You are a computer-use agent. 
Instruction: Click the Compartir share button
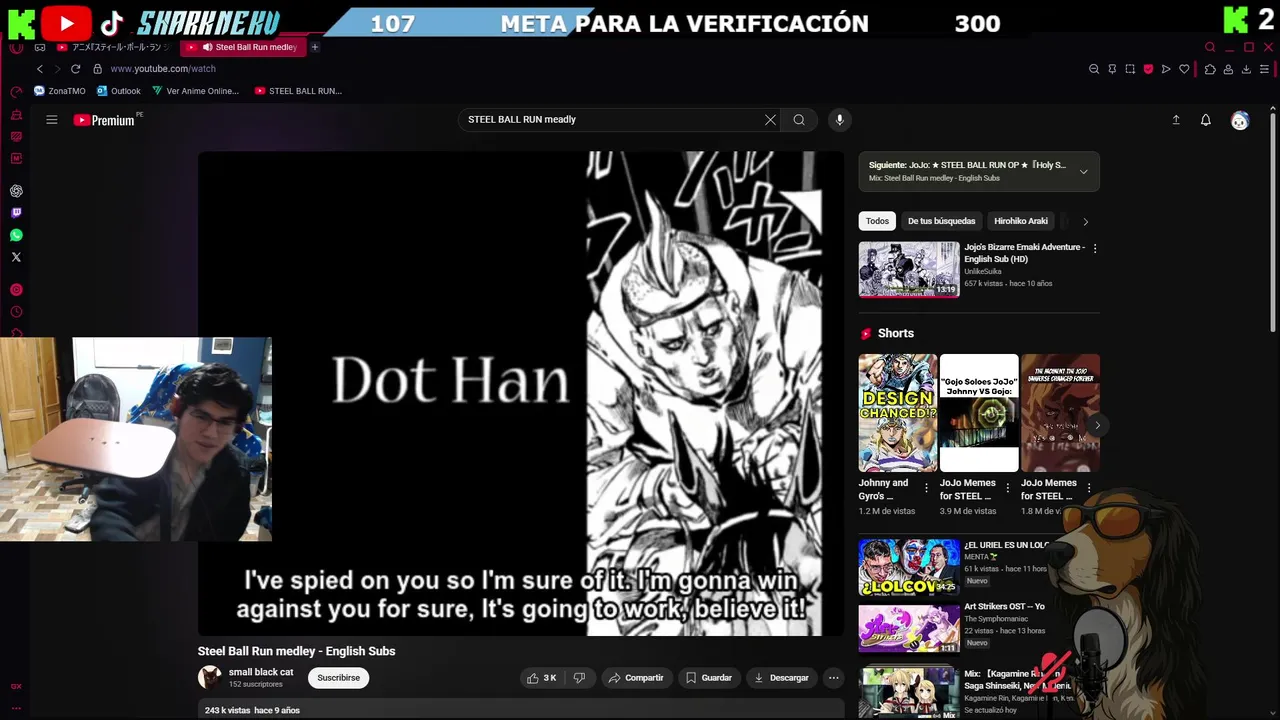635,678
